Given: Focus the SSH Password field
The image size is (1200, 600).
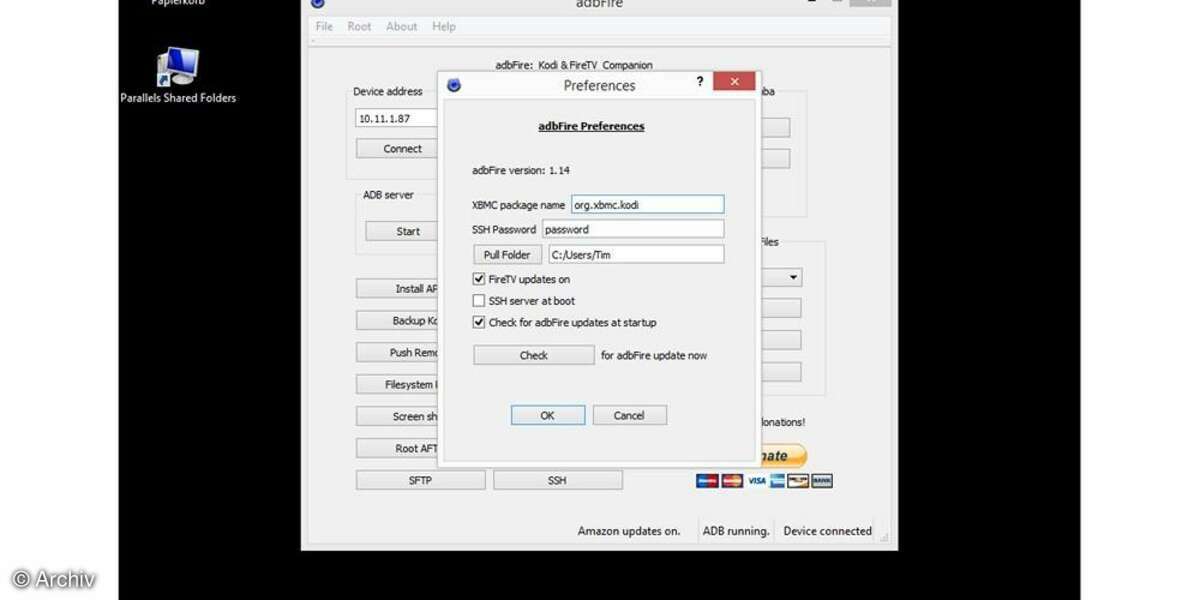Looking at the screenshot, I should pyautogui.click(x=633, y=229).
